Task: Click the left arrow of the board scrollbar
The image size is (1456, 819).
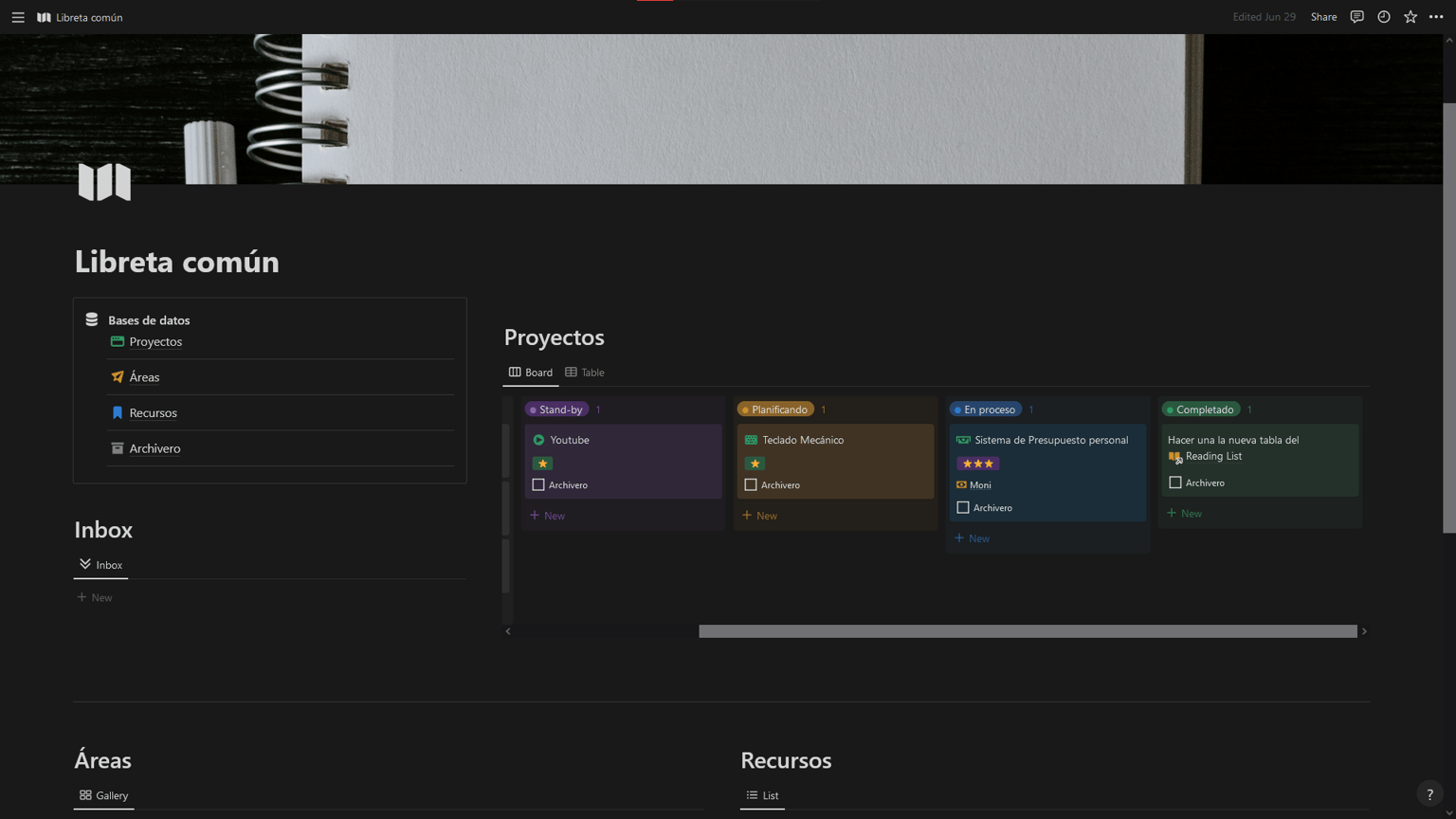Action: 508,631
